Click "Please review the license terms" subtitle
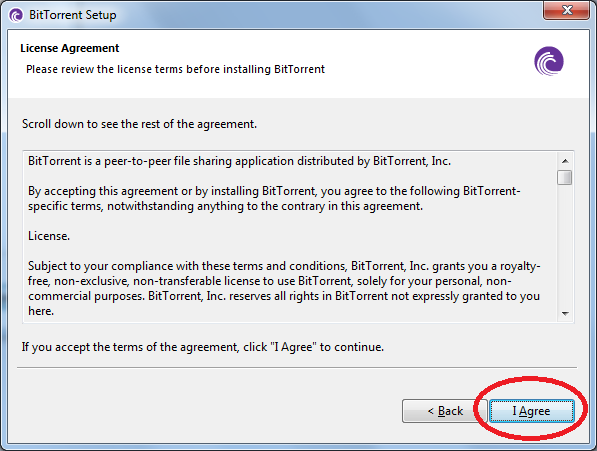The width and height of the screenshot is (597, 451). tap(176, 69)
